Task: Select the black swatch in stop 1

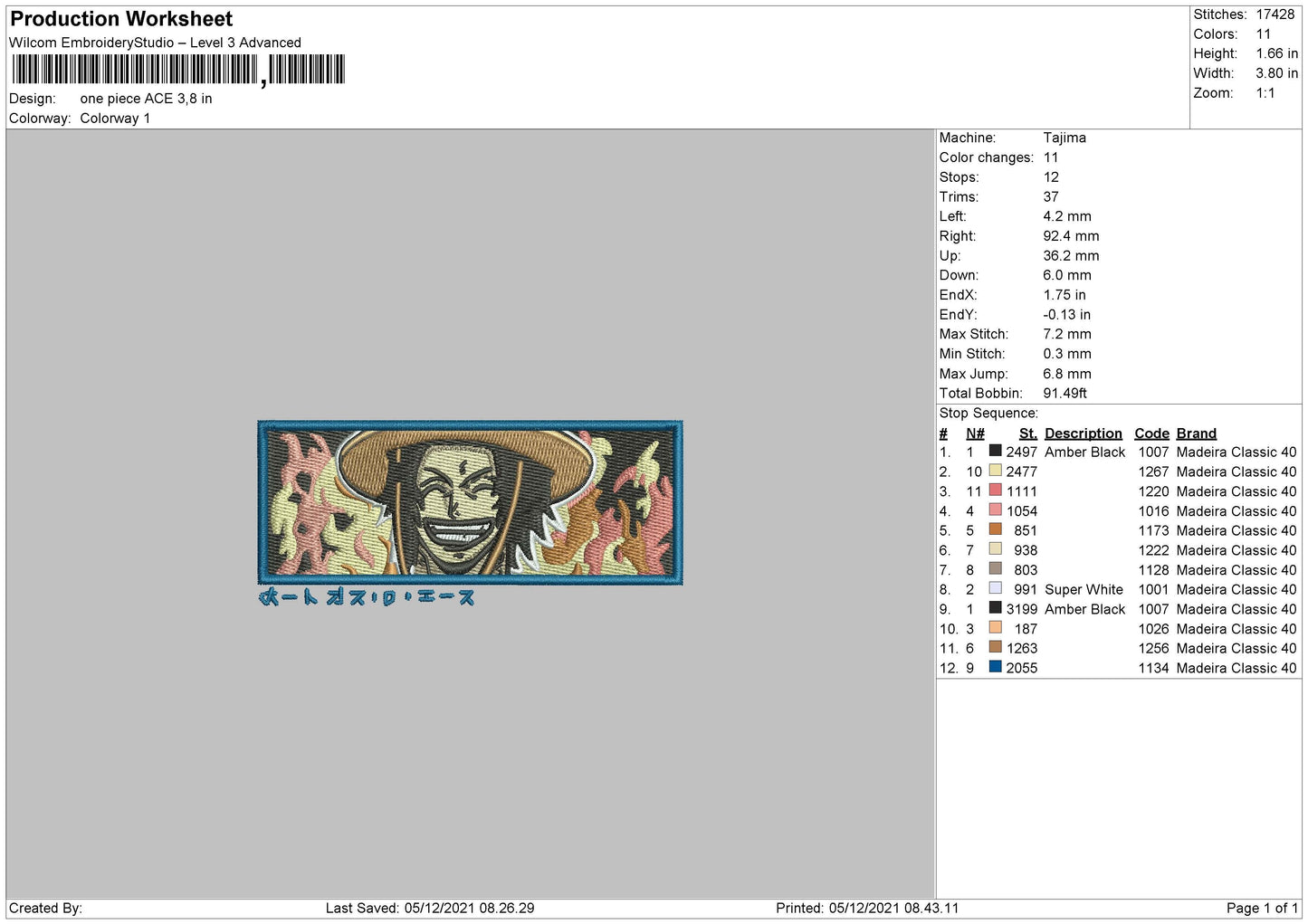Action: tap(996, 451)
